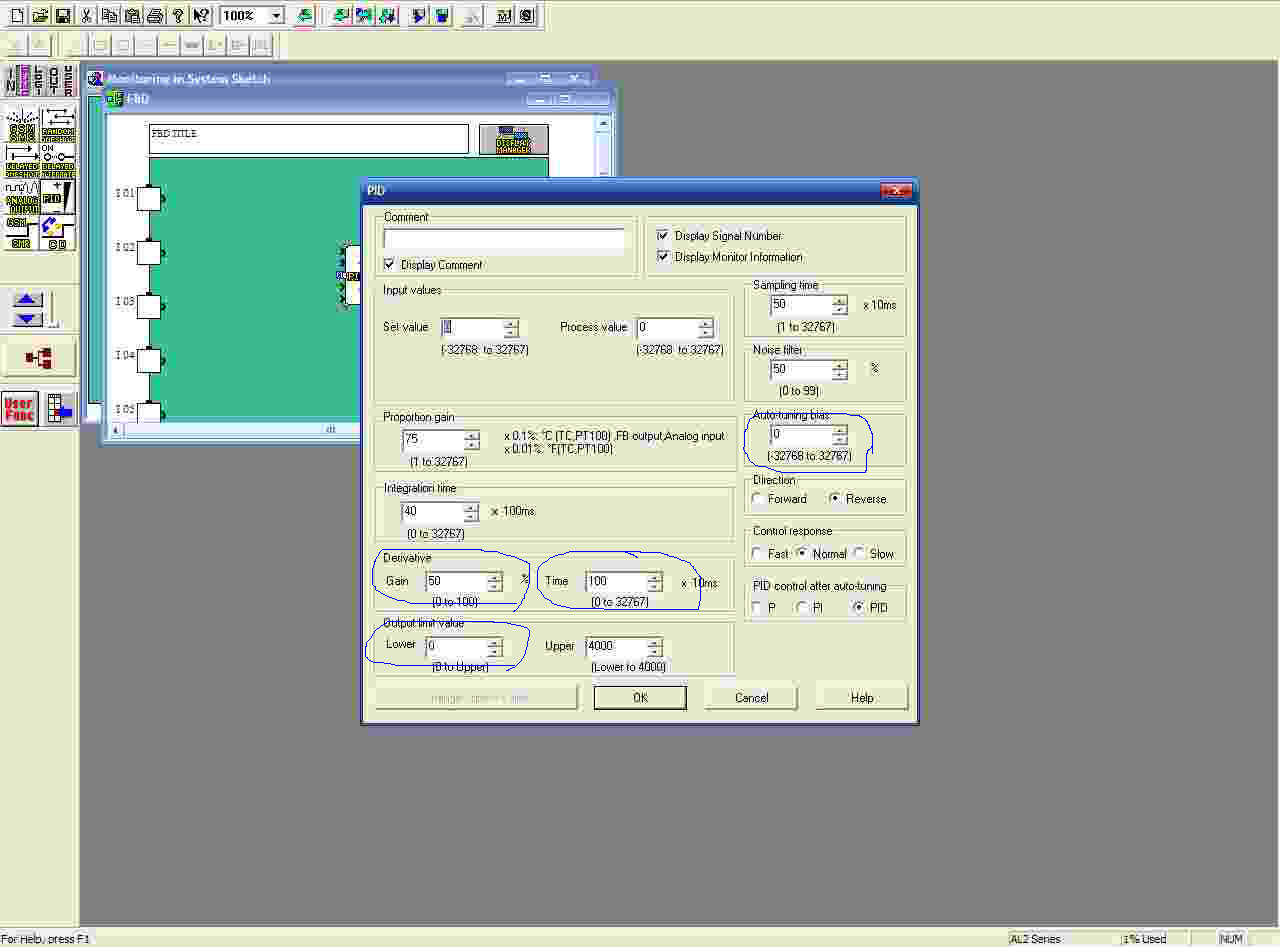This screenshot has width=1280, height=947.
Task: Click the Process value spinner arrows
Action: pyautogui.click(x=706, y=328)
